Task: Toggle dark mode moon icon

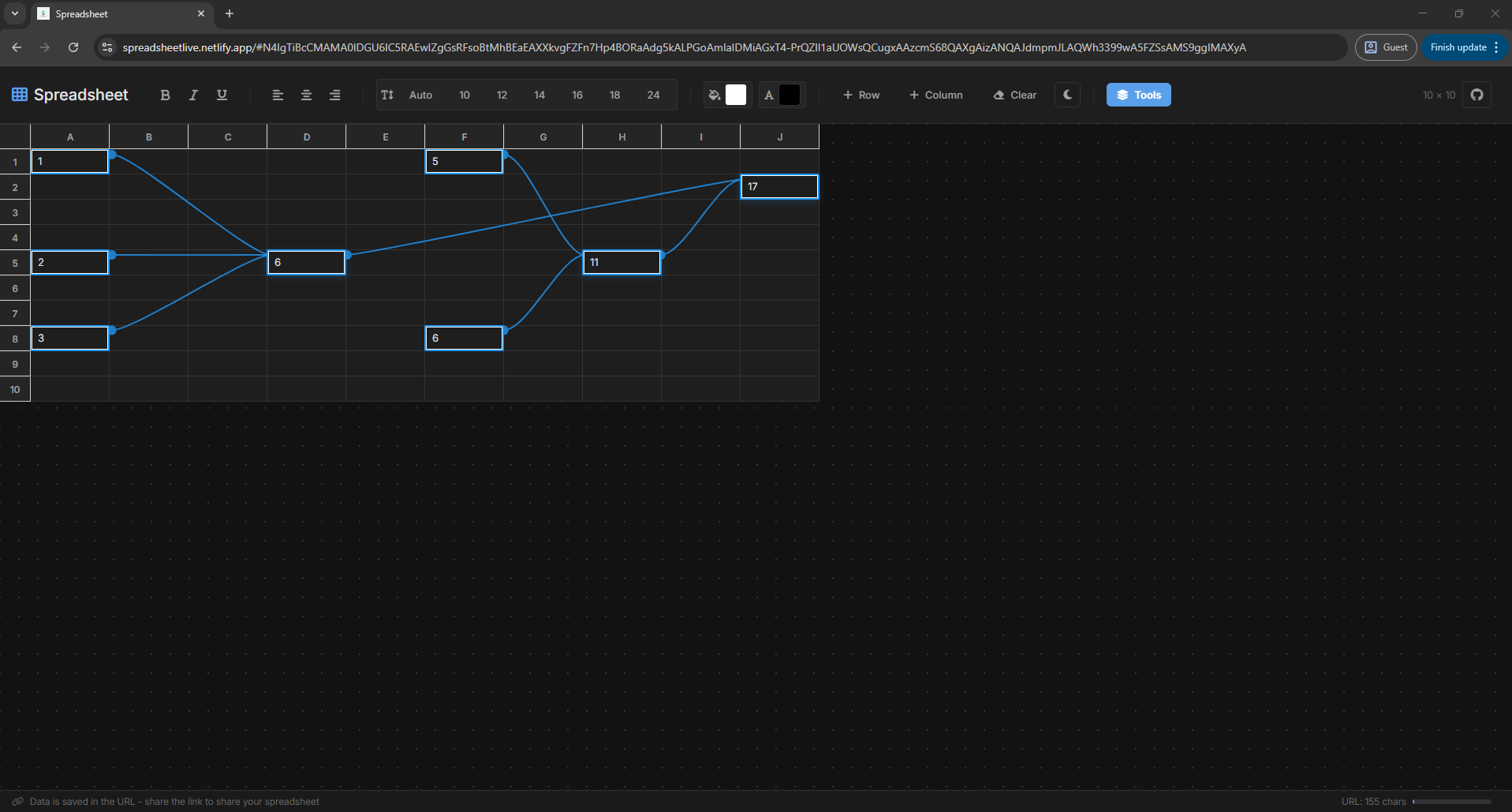Action: (1067, 95)
